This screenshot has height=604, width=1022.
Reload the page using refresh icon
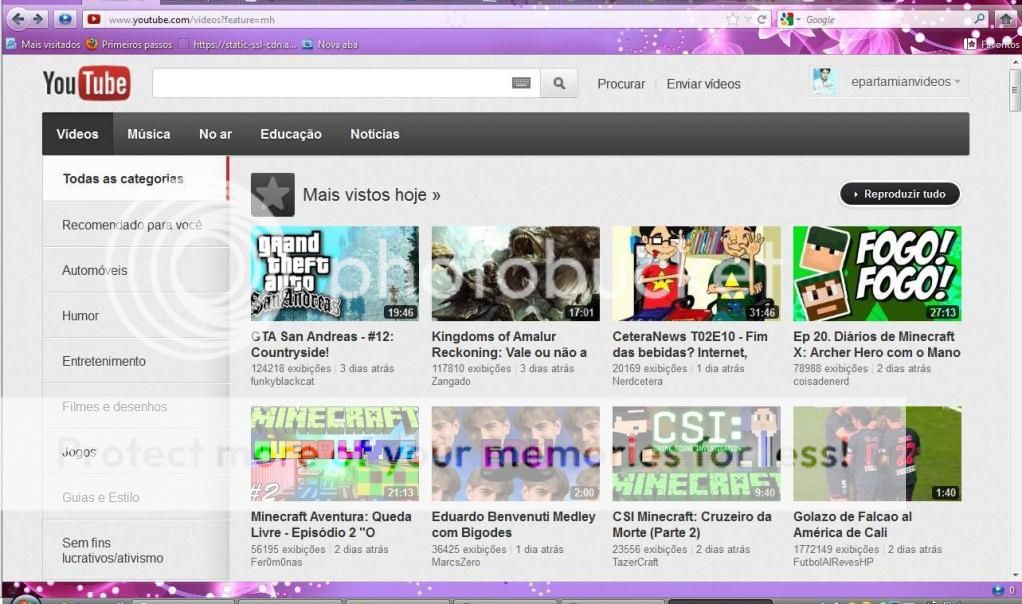click(762, 19)
